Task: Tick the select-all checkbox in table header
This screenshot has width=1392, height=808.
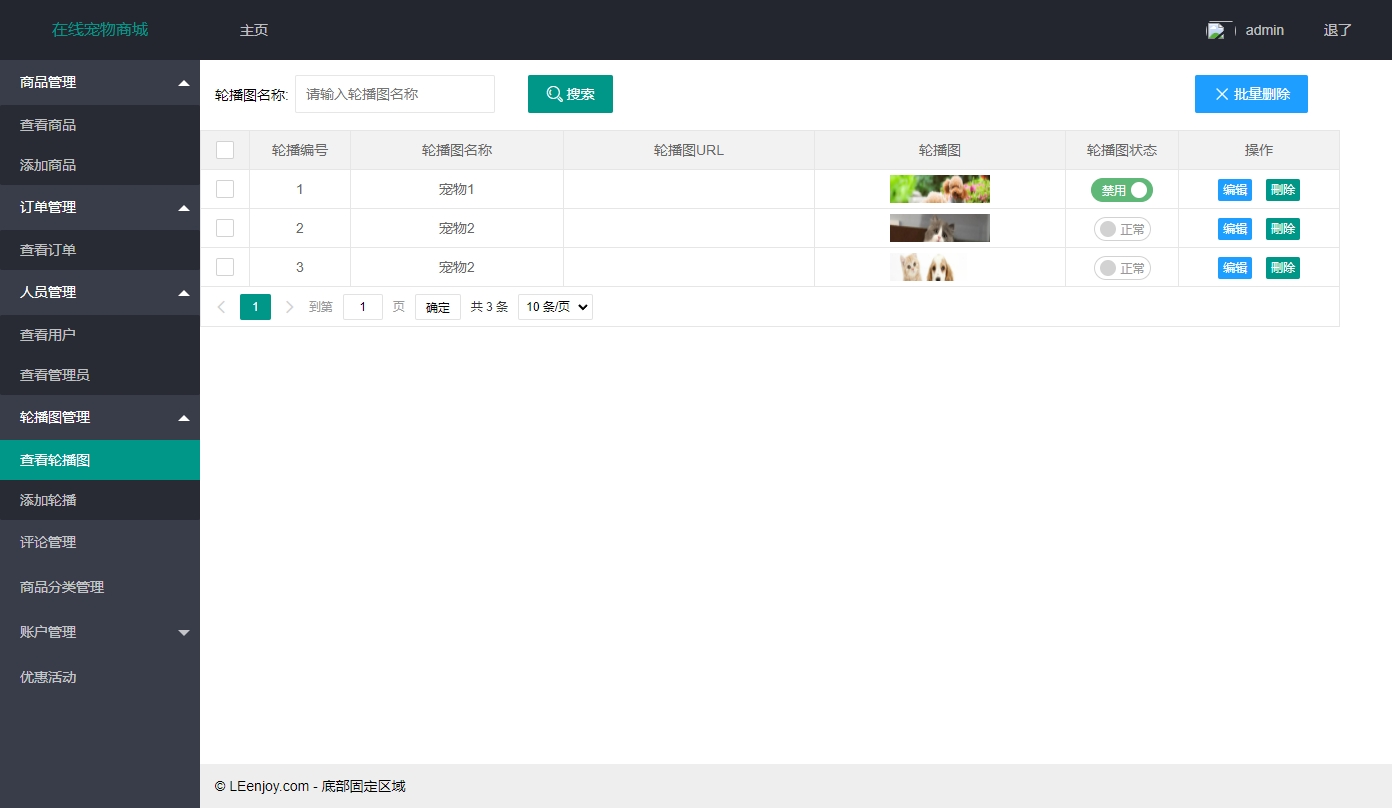Action: click(225, 150)
